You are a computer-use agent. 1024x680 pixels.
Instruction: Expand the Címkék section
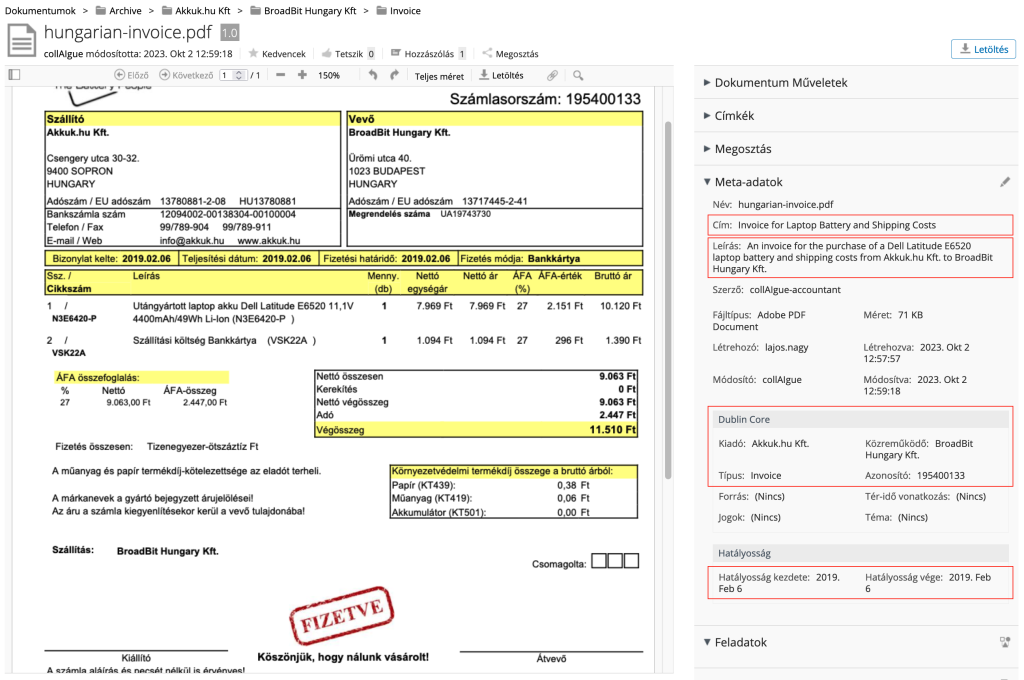(x=728, y=116)
